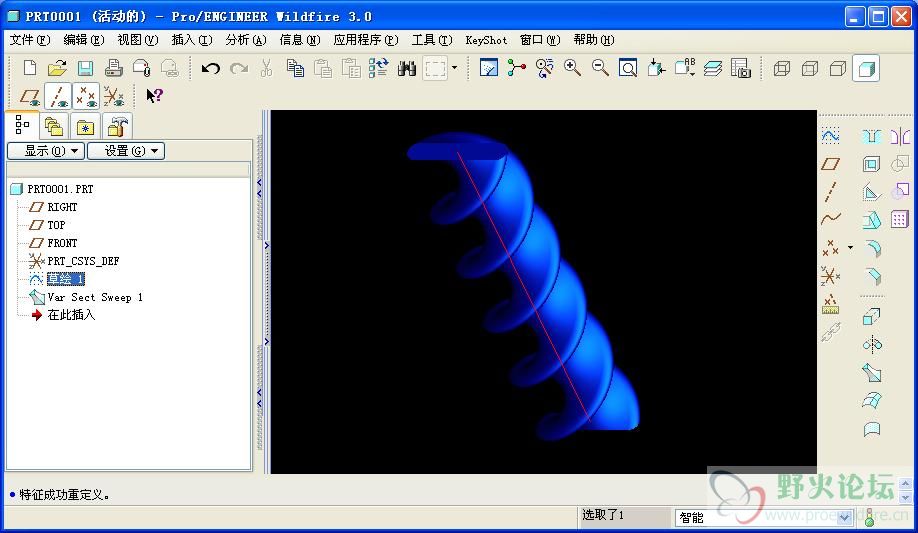Screen dimensions: 918x533
Task: Print the model with the printer icon
Action: coord(114,69)
